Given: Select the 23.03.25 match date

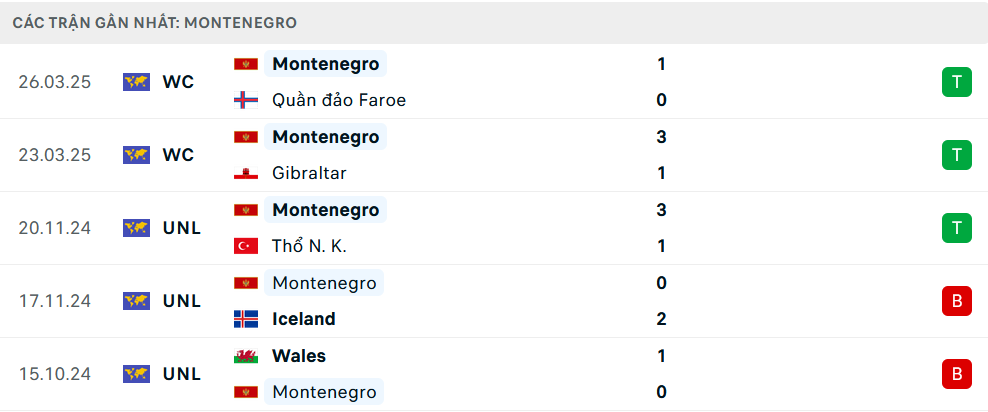Looking at the screenshot, I should point(55,155).
